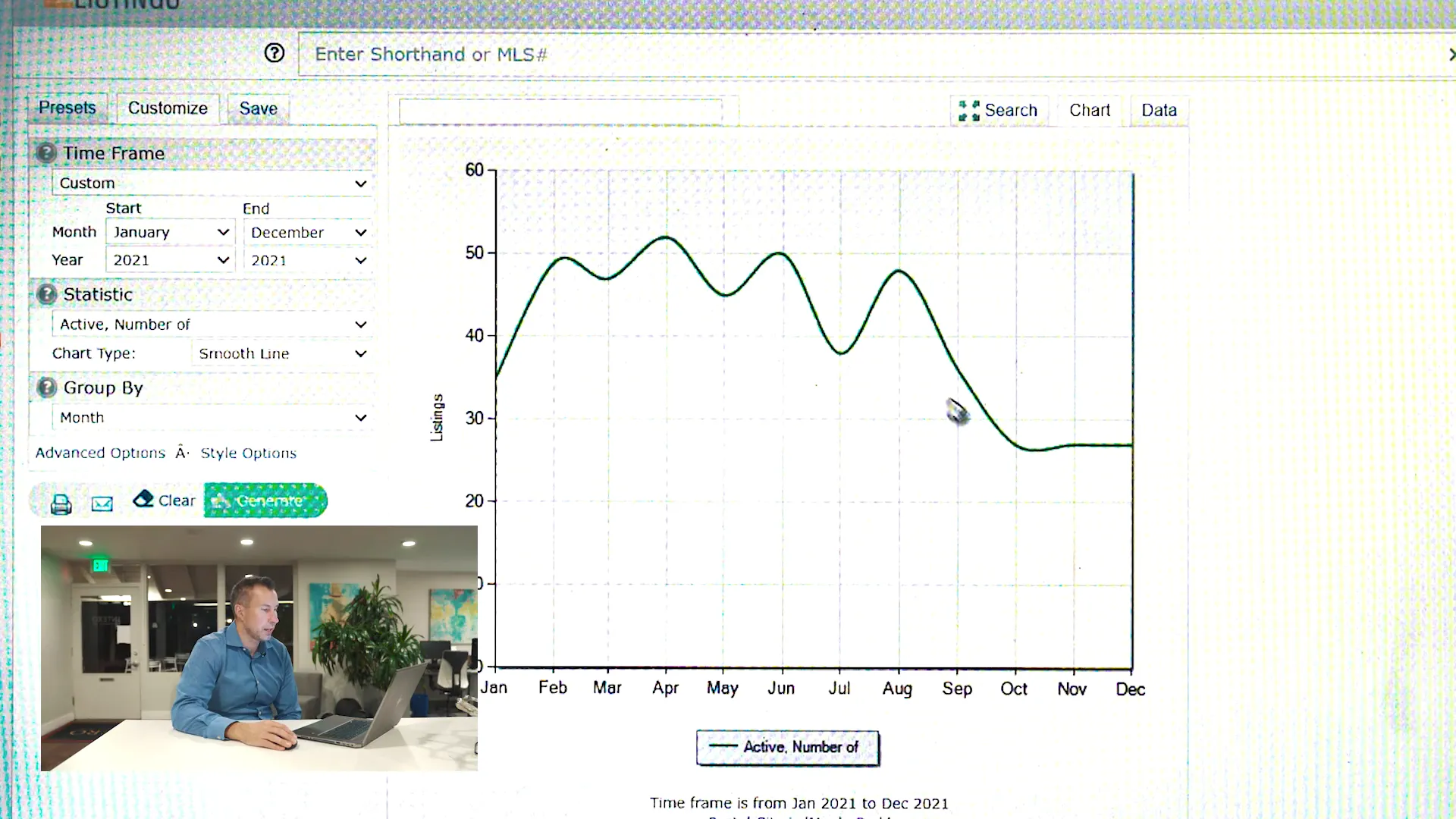Click the Time Frame help icon
1456x819 pixels.
(x=46, y=152)
